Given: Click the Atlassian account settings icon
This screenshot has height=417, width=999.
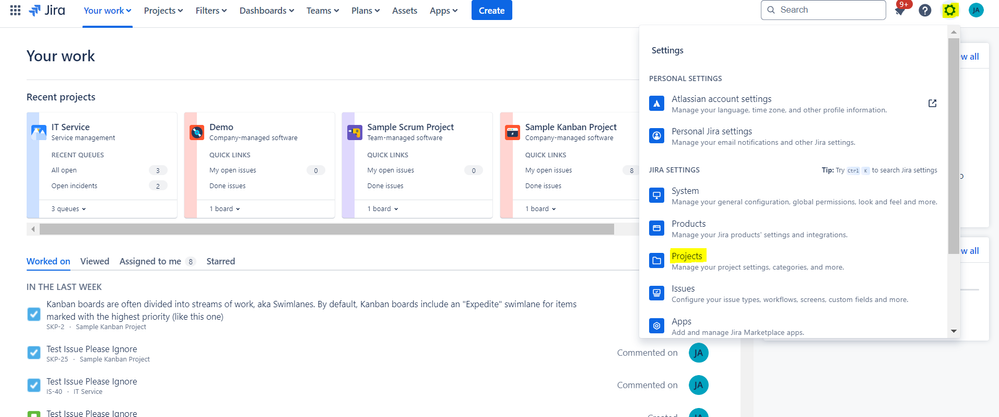Looking at the screenshot, I should coord(656,104).
